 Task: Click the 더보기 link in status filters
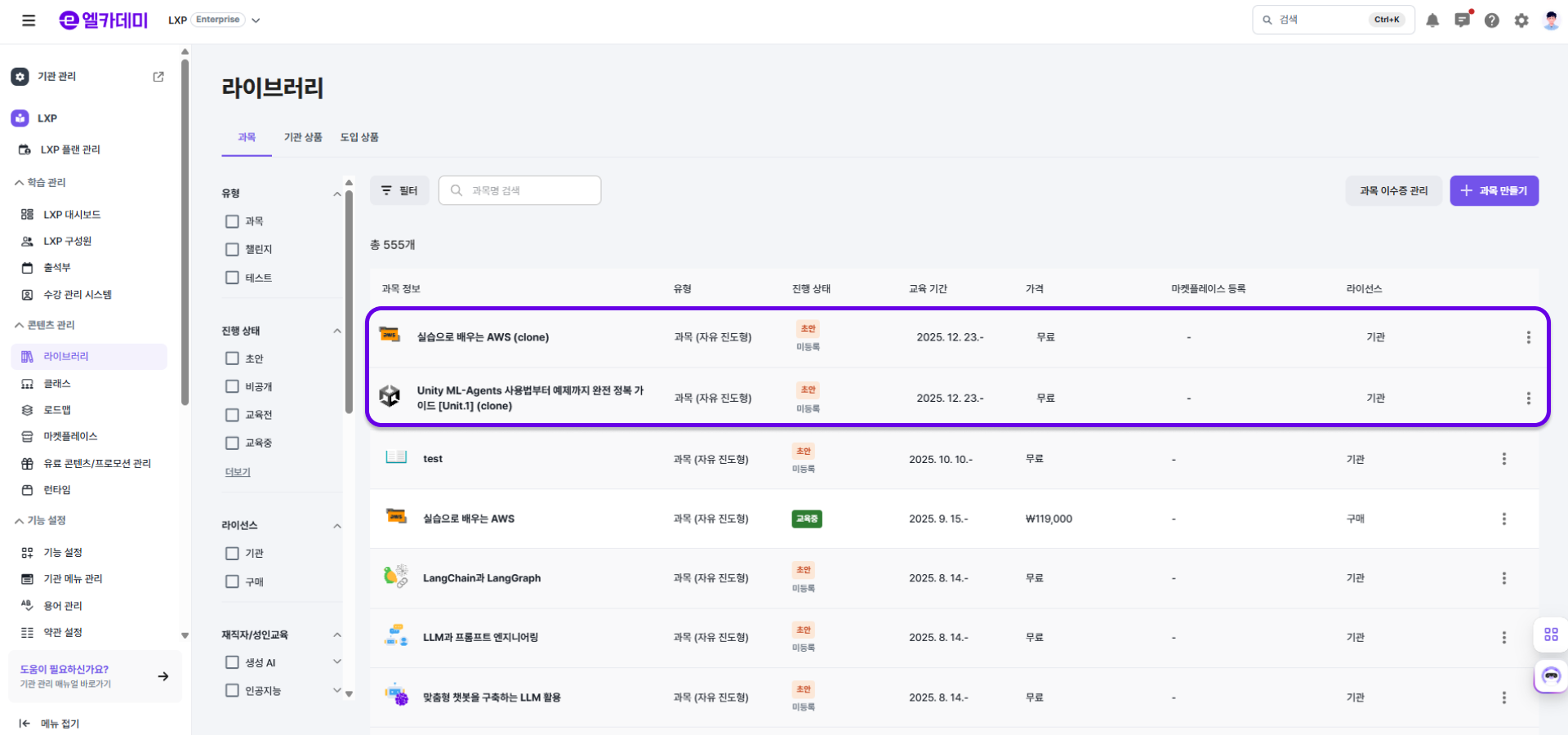[x=238, y=472]
